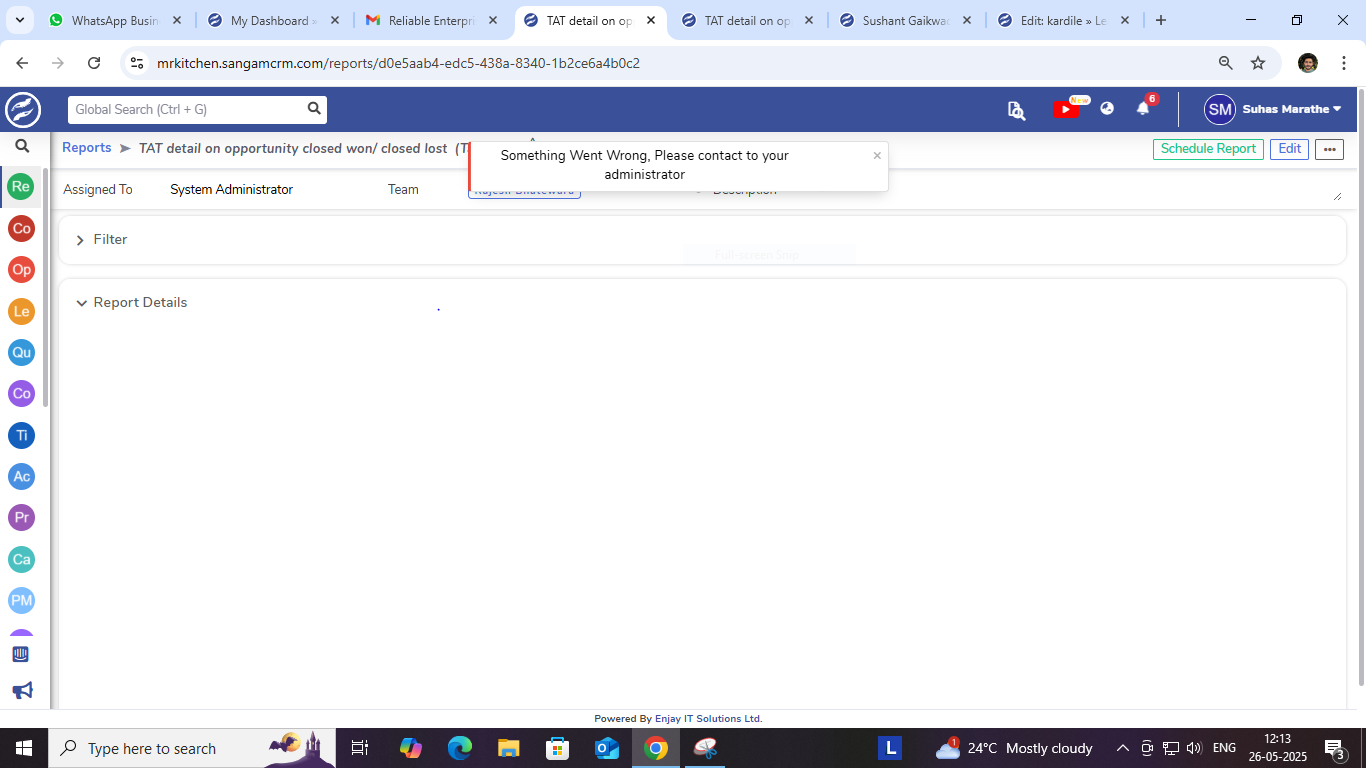Switch to the WhatsApp Business tab
The height and width of the screenshot is (768, 1366).
(116, 20)
